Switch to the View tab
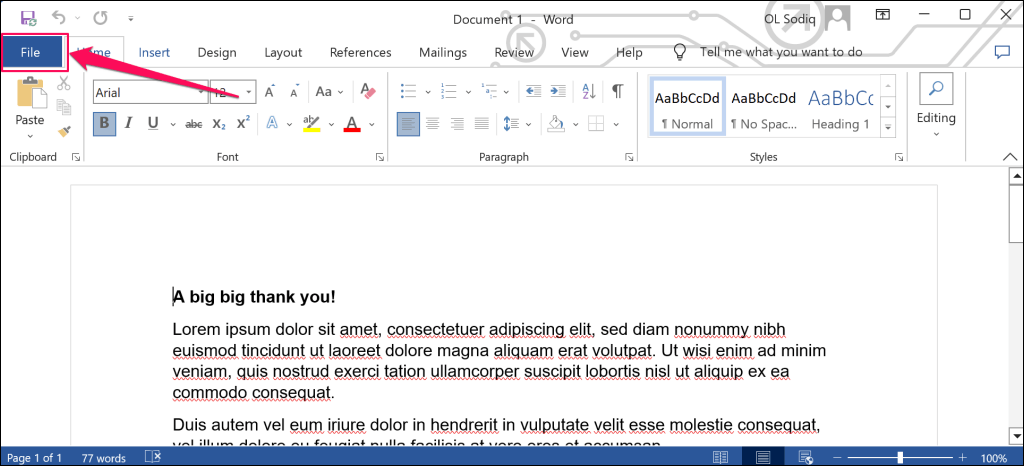 575,53
